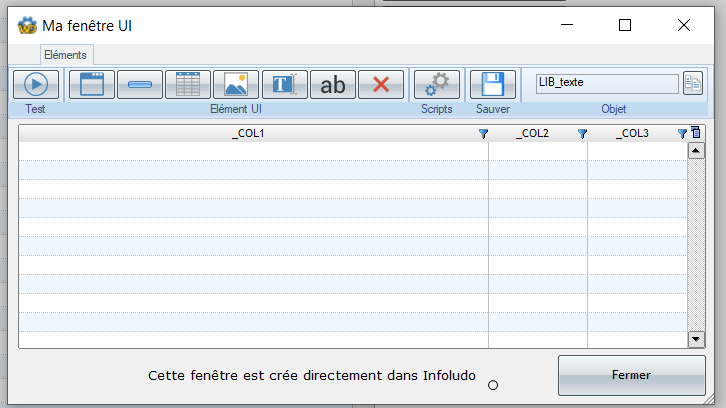Insert the 'ab' label element
Screen dimensions: 726x408
click(332, 84)
